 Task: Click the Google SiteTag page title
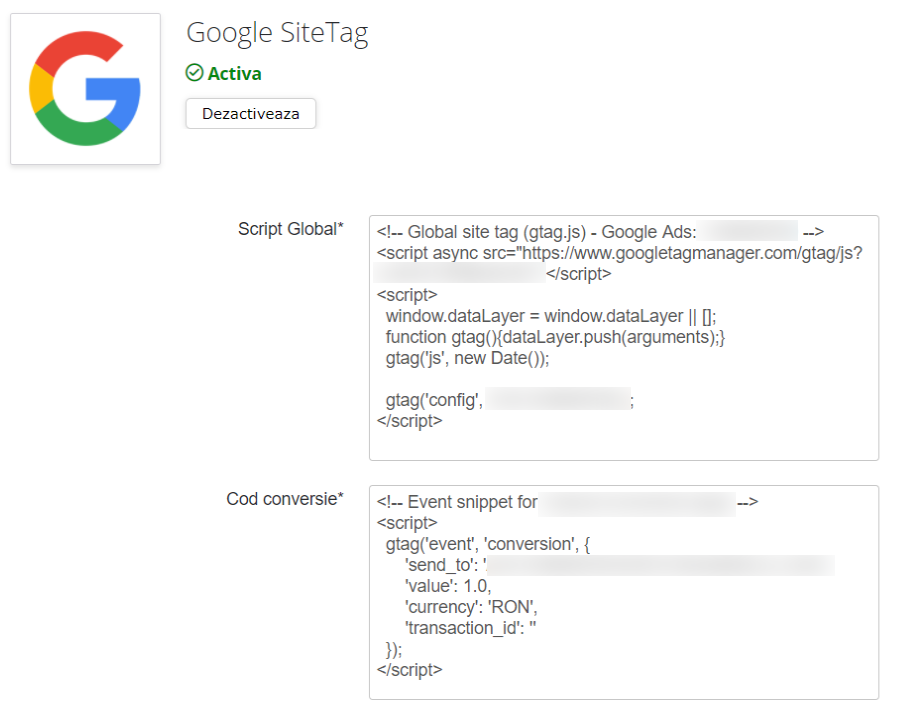pos(277,33)
